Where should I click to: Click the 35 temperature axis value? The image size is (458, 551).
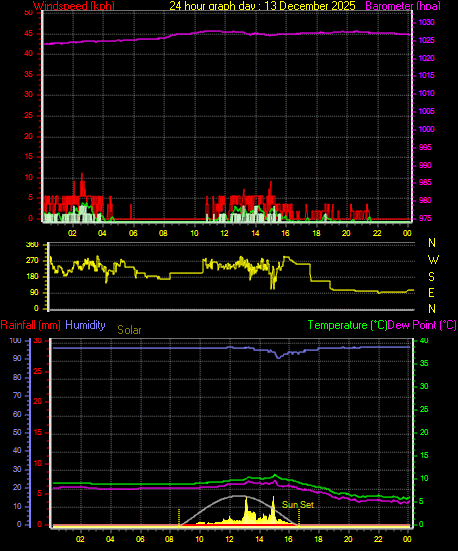424,363
